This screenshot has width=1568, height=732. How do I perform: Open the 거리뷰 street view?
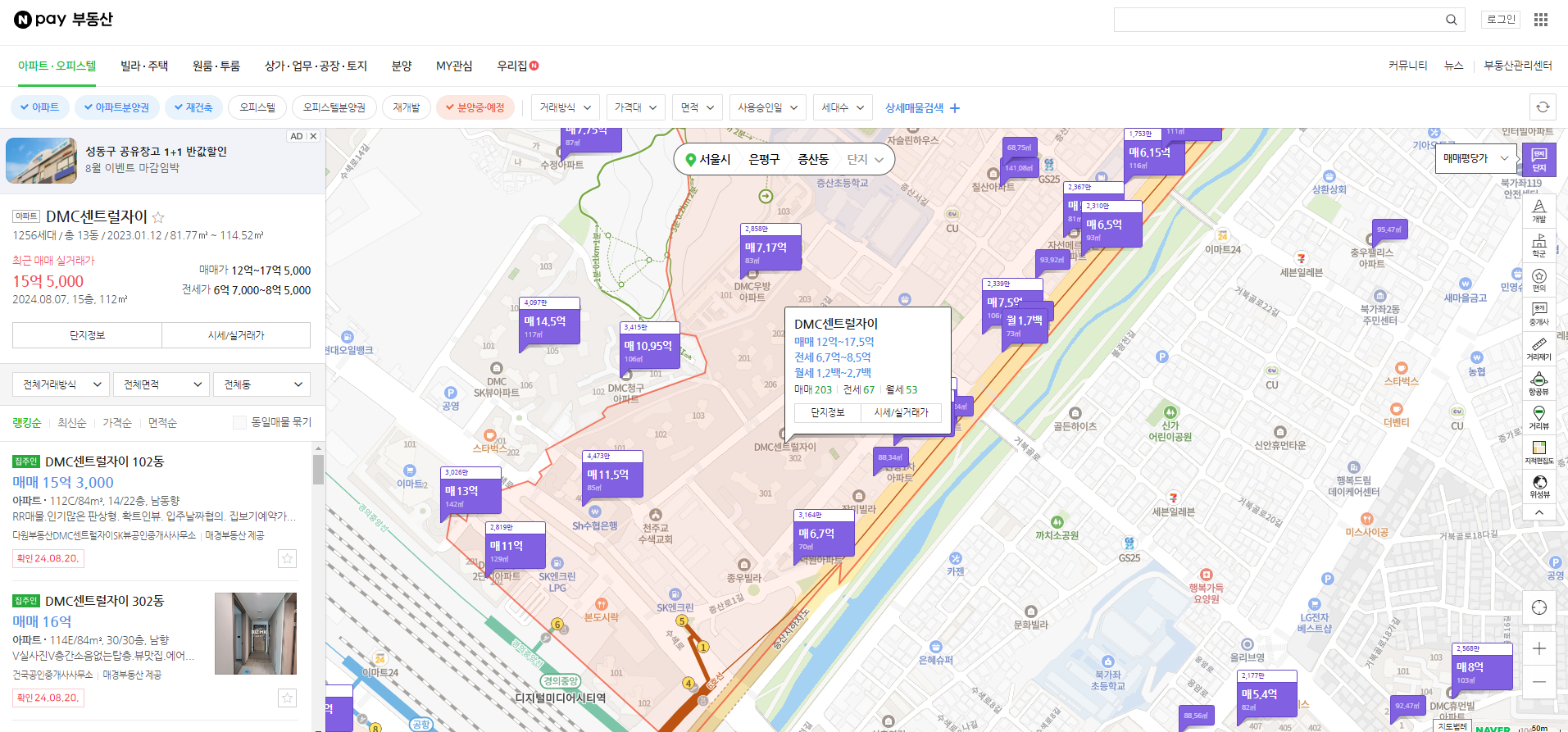tap(1539, 417)
